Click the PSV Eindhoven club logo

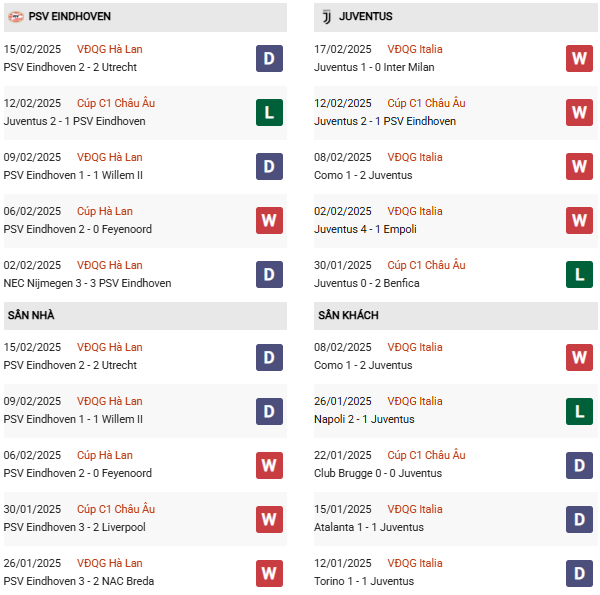coord(15,17)
